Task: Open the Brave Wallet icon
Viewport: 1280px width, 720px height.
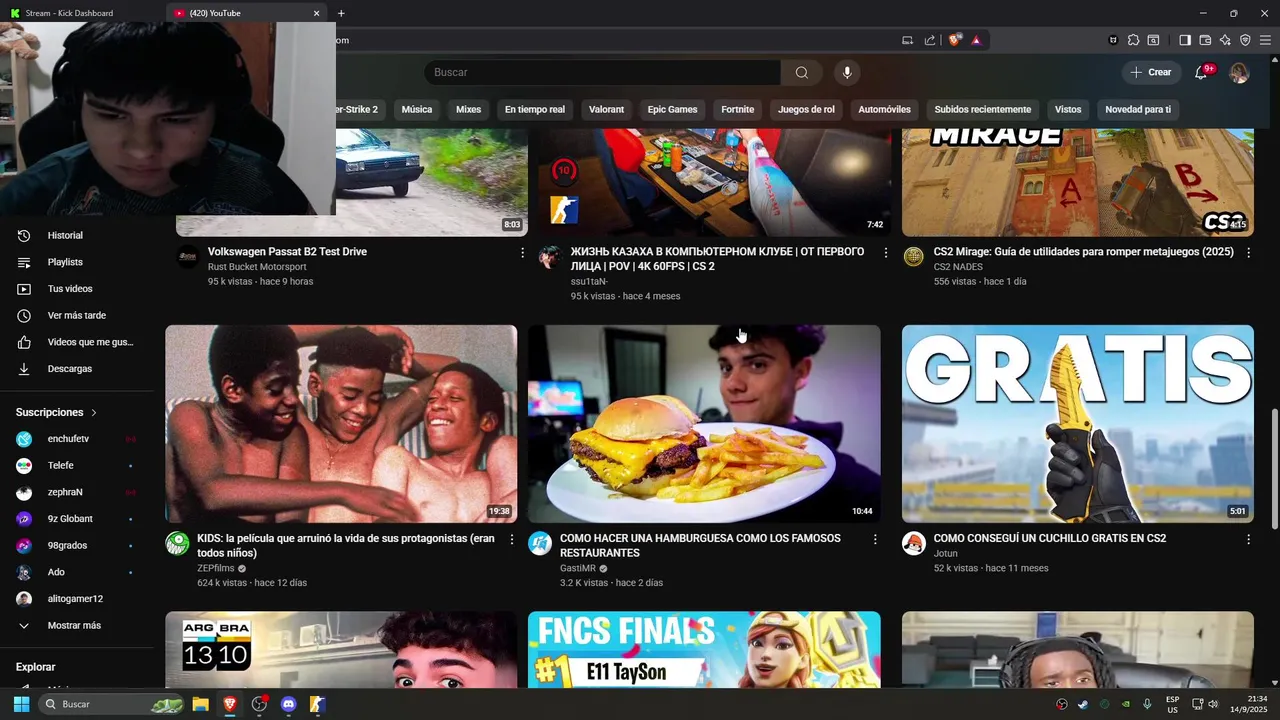Action: point(1205,40)
